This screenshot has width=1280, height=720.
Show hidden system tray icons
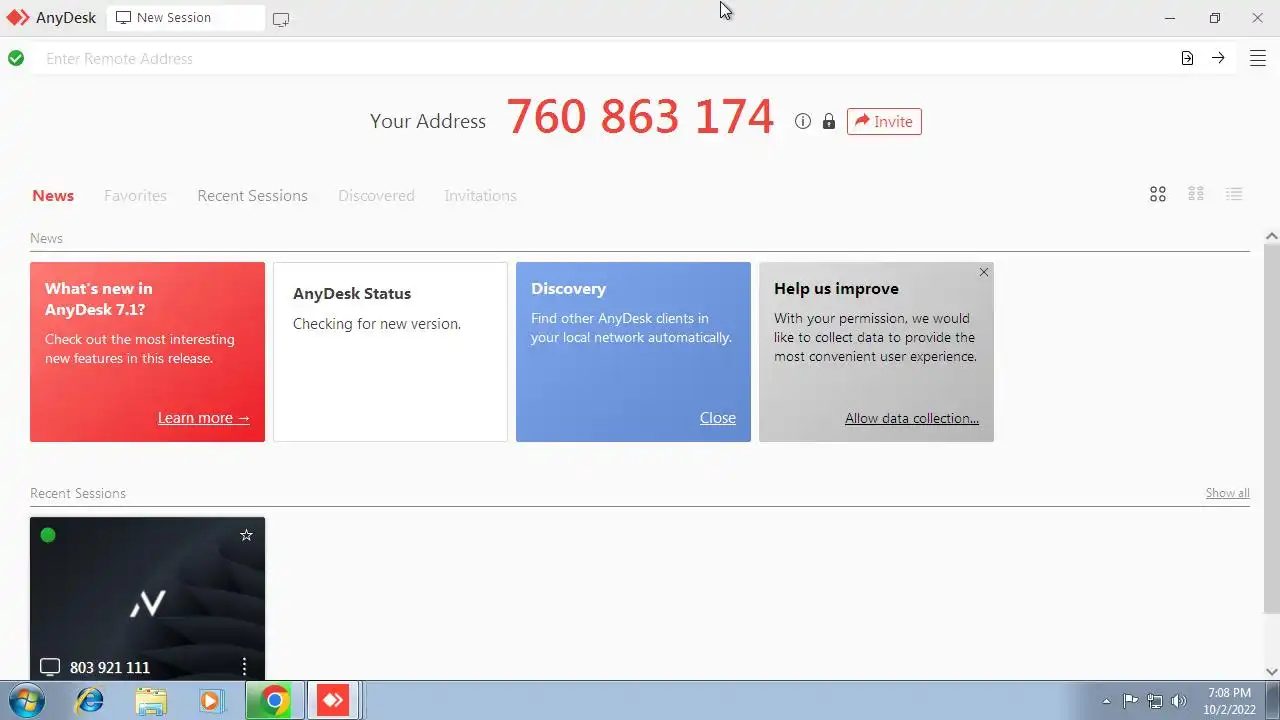pos(1106,701)
